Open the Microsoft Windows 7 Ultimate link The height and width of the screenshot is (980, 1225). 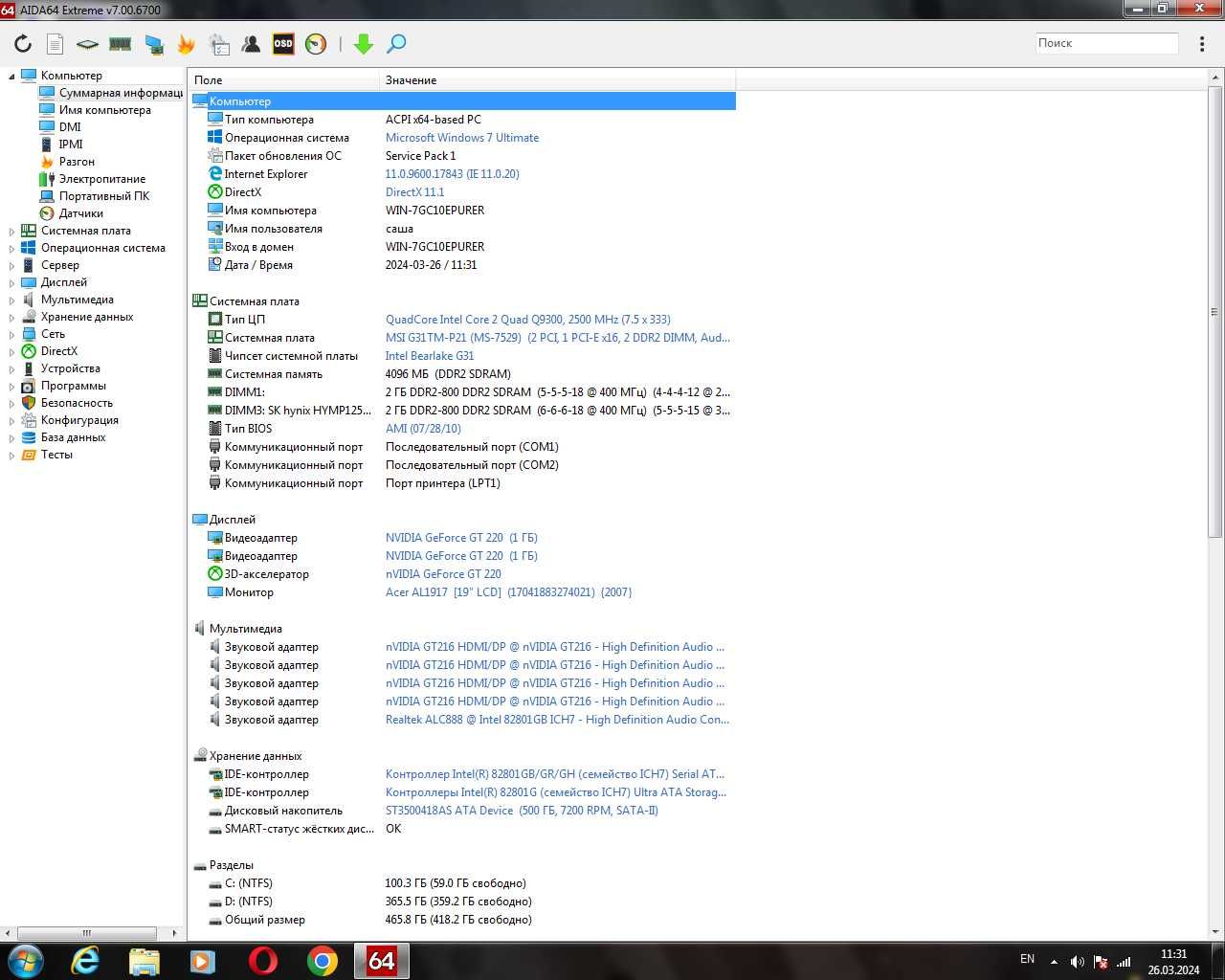coord(462,138)
